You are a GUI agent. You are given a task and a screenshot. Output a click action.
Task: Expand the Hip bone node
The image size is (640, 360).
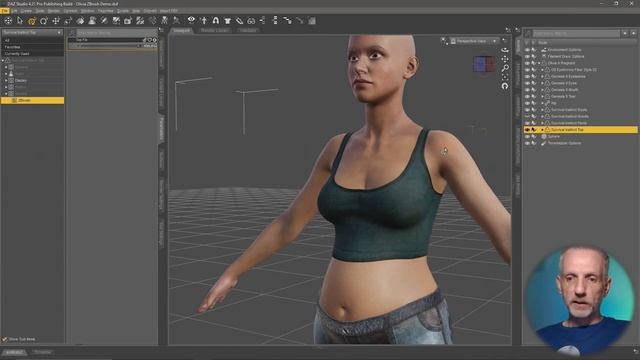(x=542, y=103)
